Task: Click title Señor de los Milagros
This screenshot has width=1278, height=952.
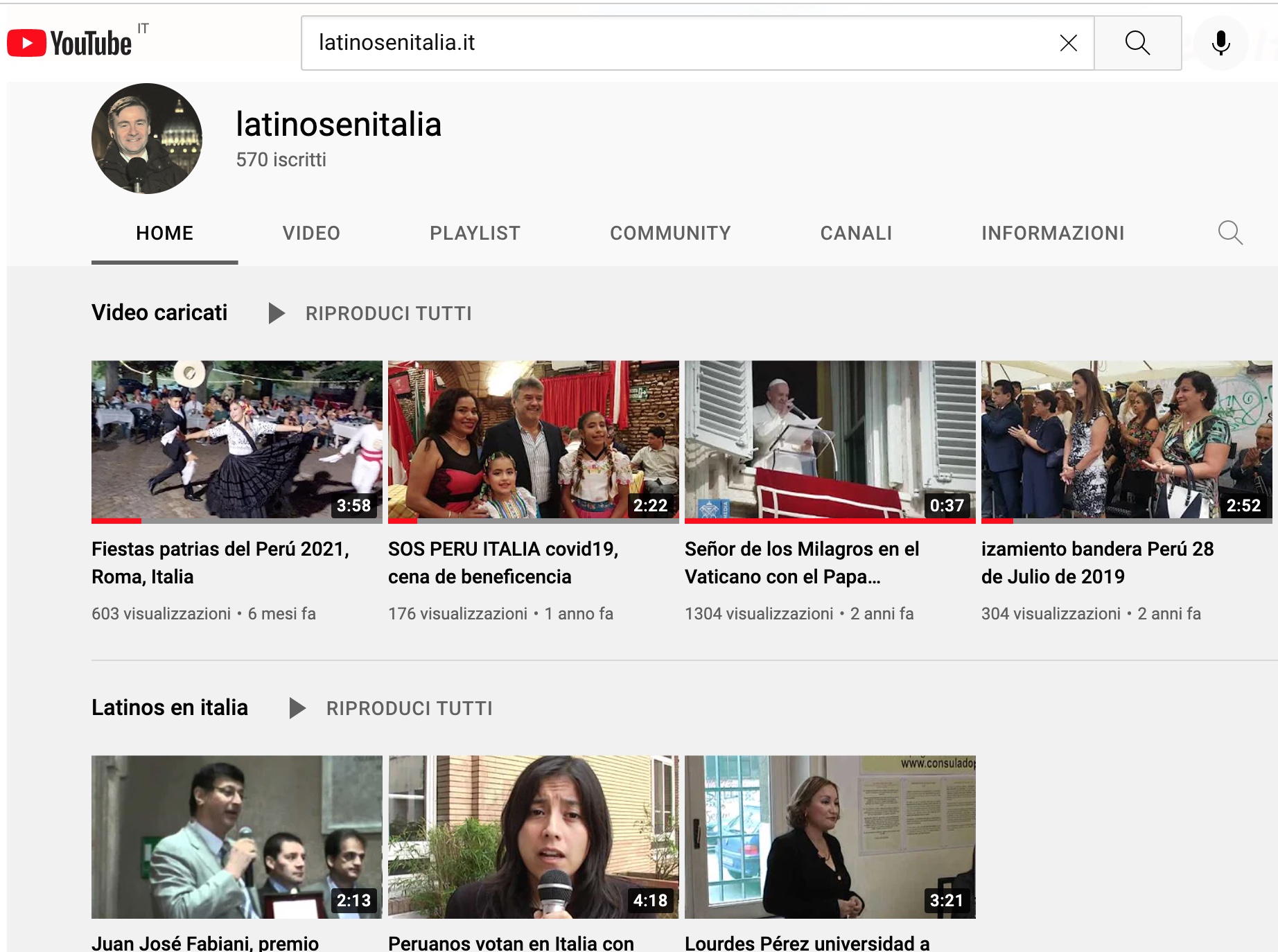Action: click(x=802, y=563)
